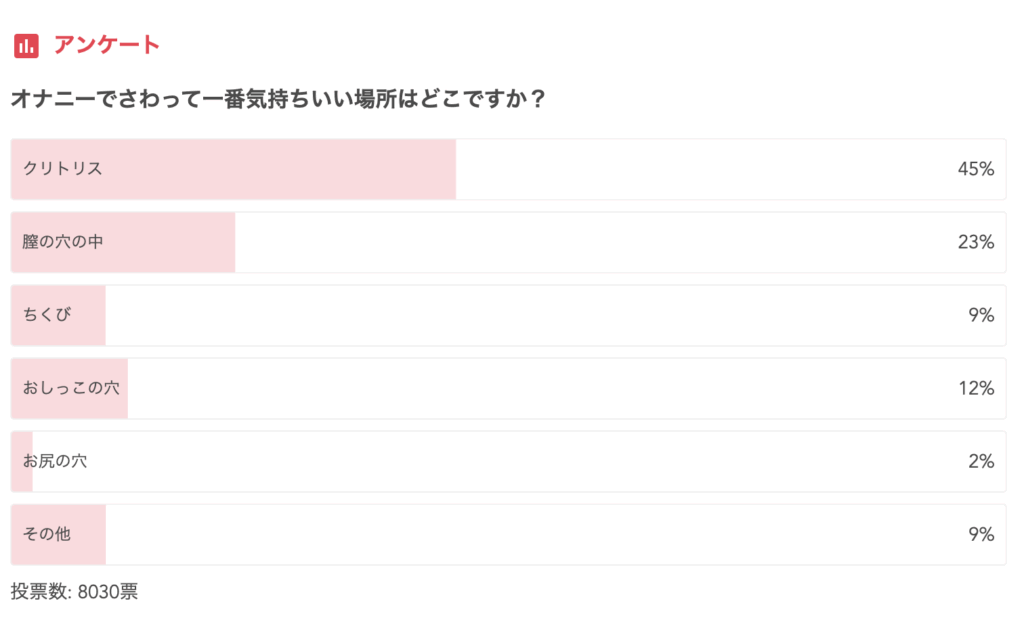1024x643 pixels.
Task: Pick the その他 poll option label
Action: (47, 534)
